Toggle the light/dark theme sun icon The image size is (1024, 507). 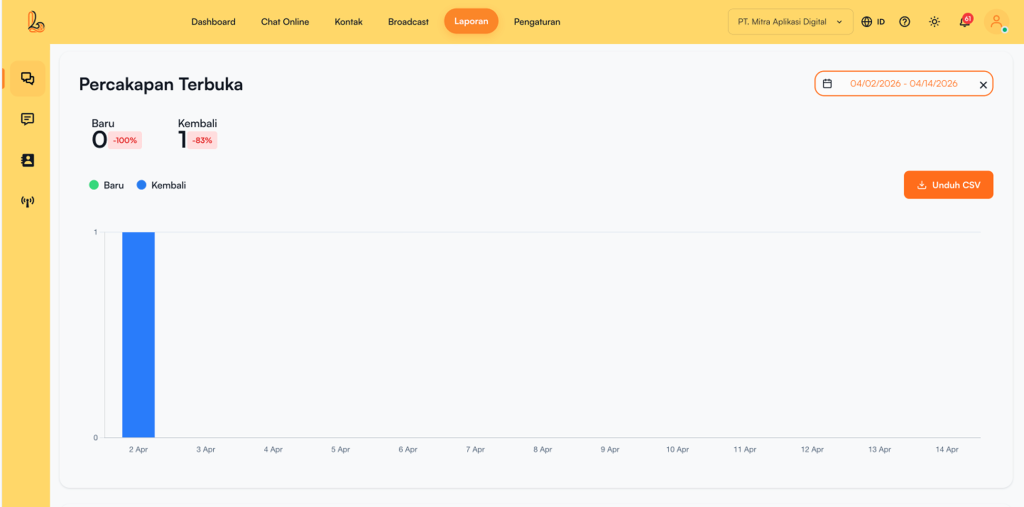(x=934, y=22)
